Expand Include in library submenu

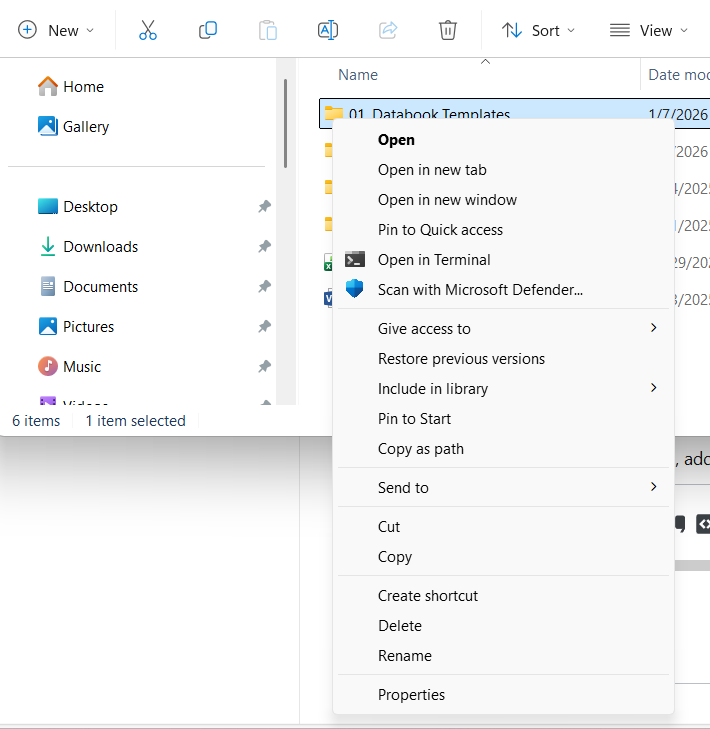[x=504, y=389]
